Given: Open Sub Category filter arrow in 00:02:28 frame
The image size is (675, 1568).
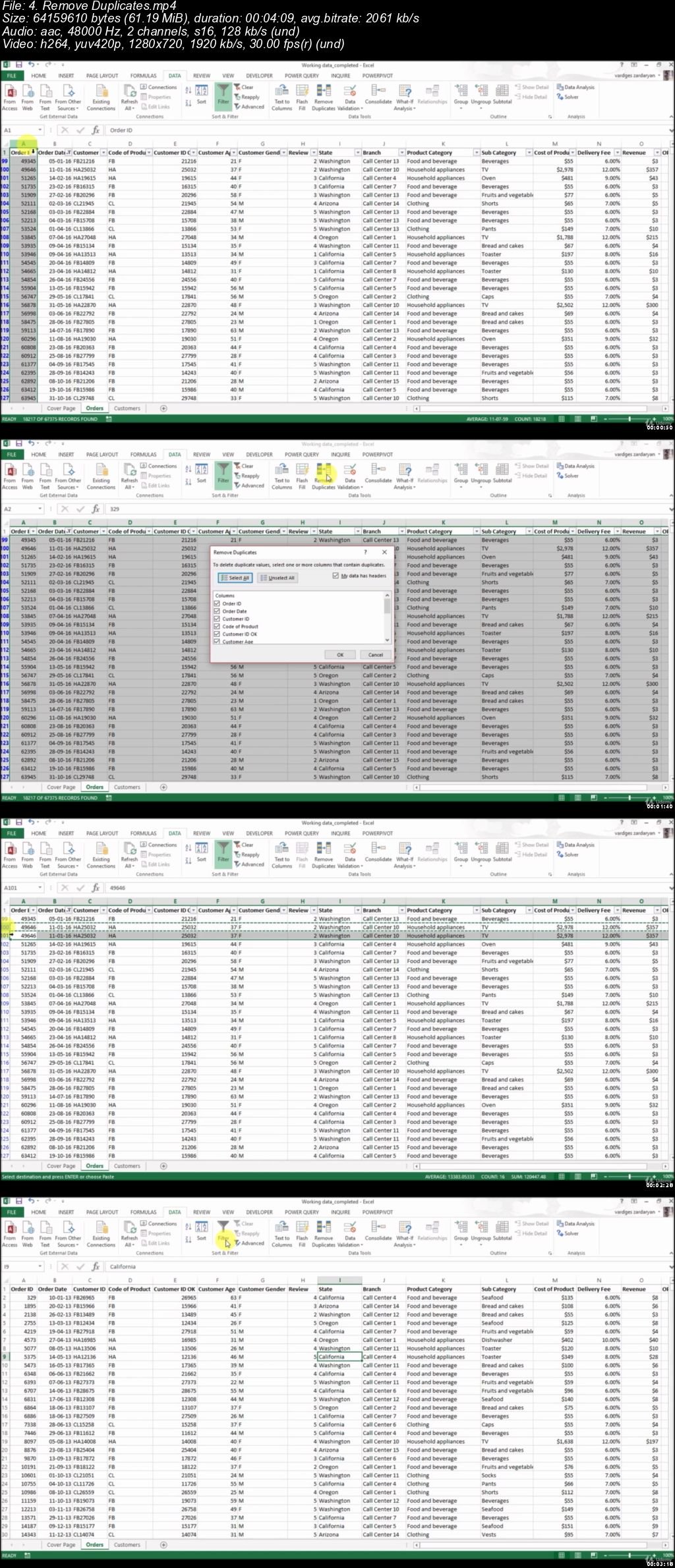Looking at the screenshot, I should click(x=528, y=910).
